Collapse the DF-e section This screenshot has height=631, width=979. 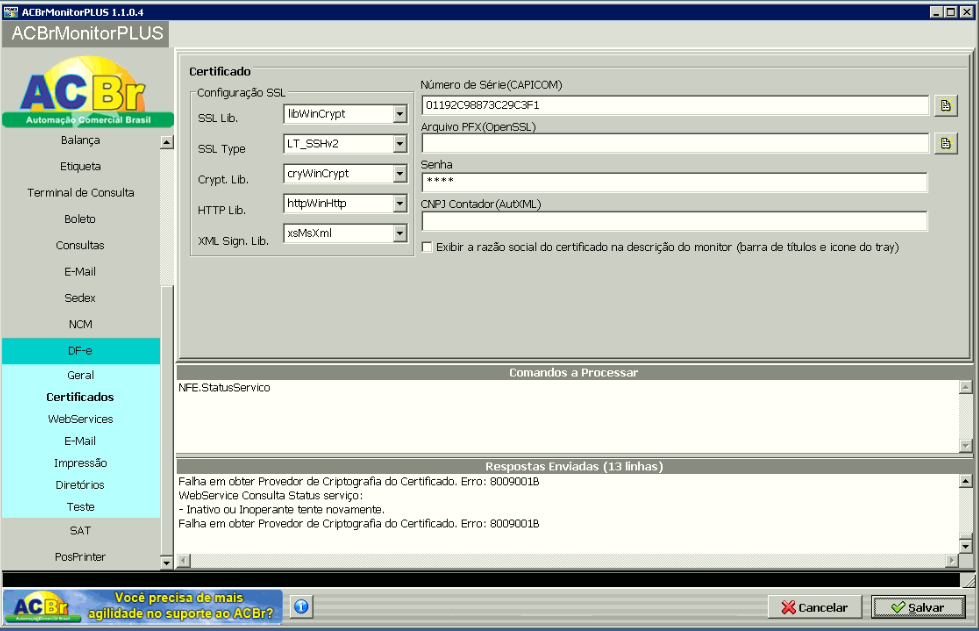81,351
